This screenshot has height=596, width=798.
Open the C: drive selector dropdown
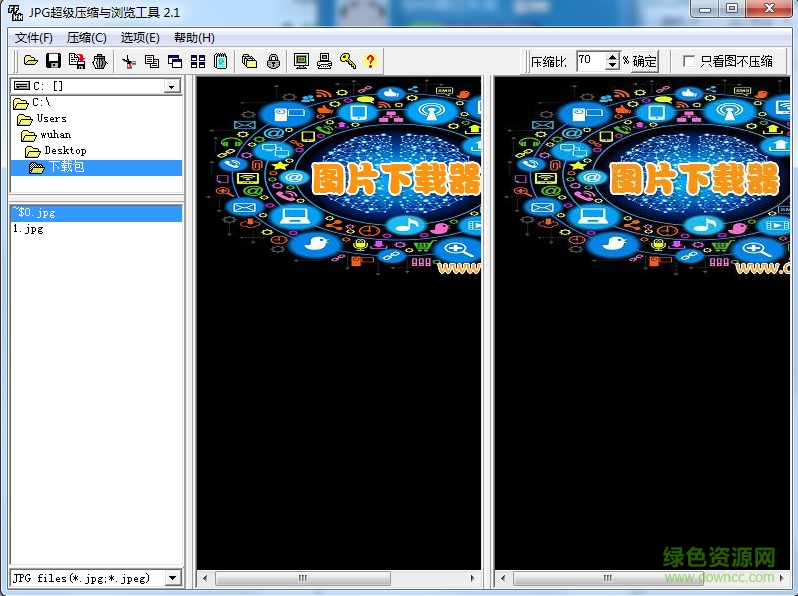(x=171, y=87)
